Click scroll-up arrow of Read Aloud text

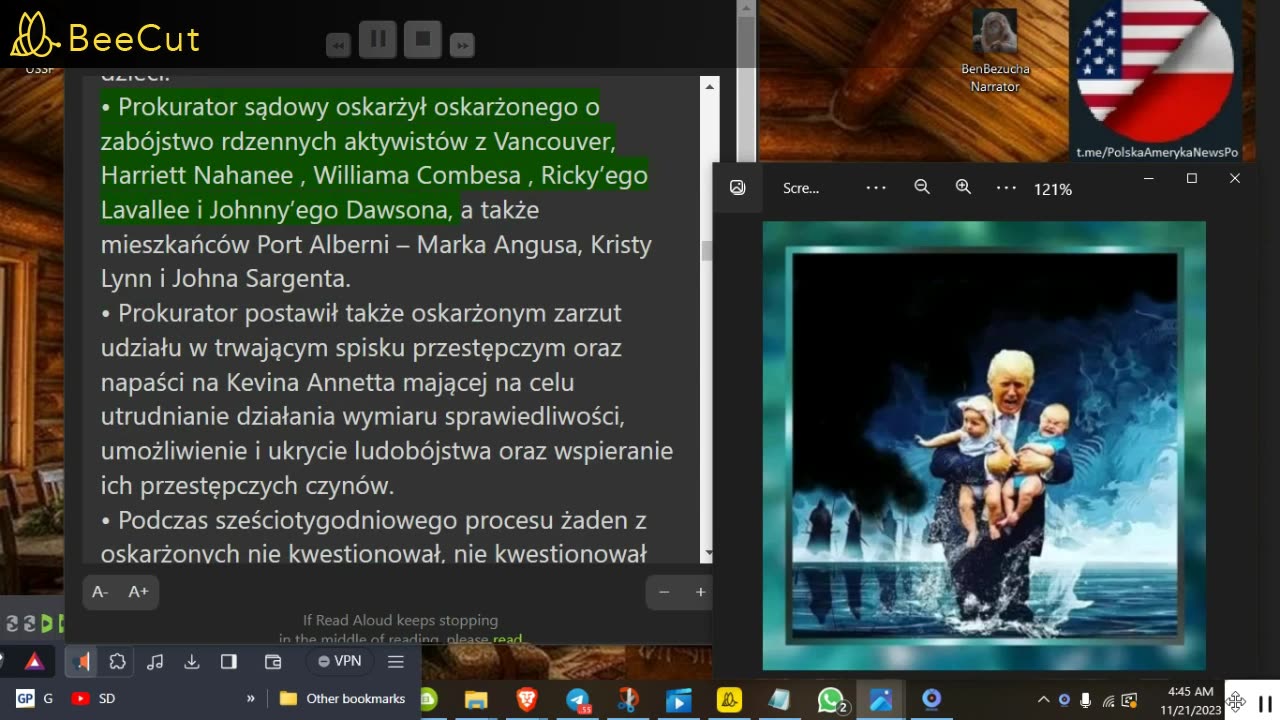709,87
